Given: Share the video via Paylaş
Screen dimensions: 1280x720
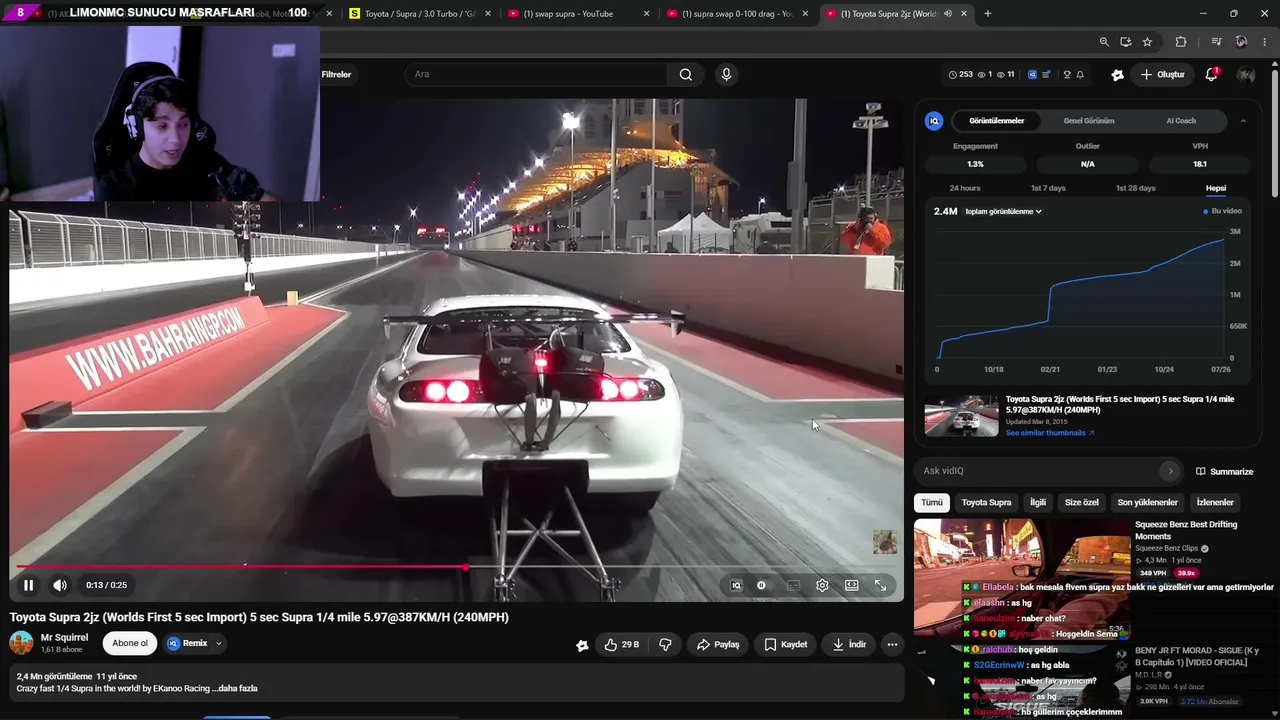Looking at the screenshot, I should click(718, 644).
